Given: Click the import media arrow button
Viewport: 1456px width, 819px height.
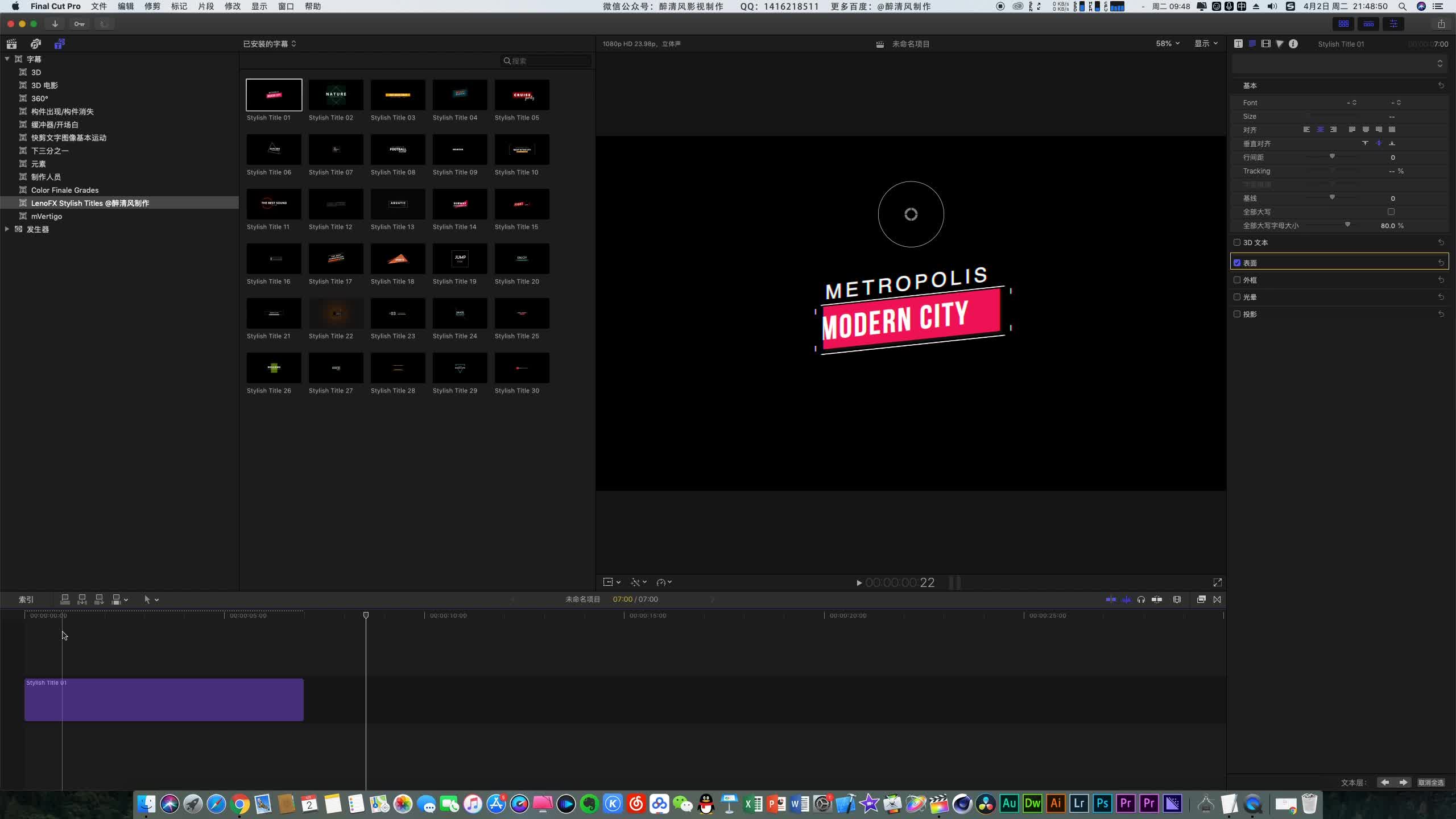Looking at the screenshot, I should coord(55,24).
